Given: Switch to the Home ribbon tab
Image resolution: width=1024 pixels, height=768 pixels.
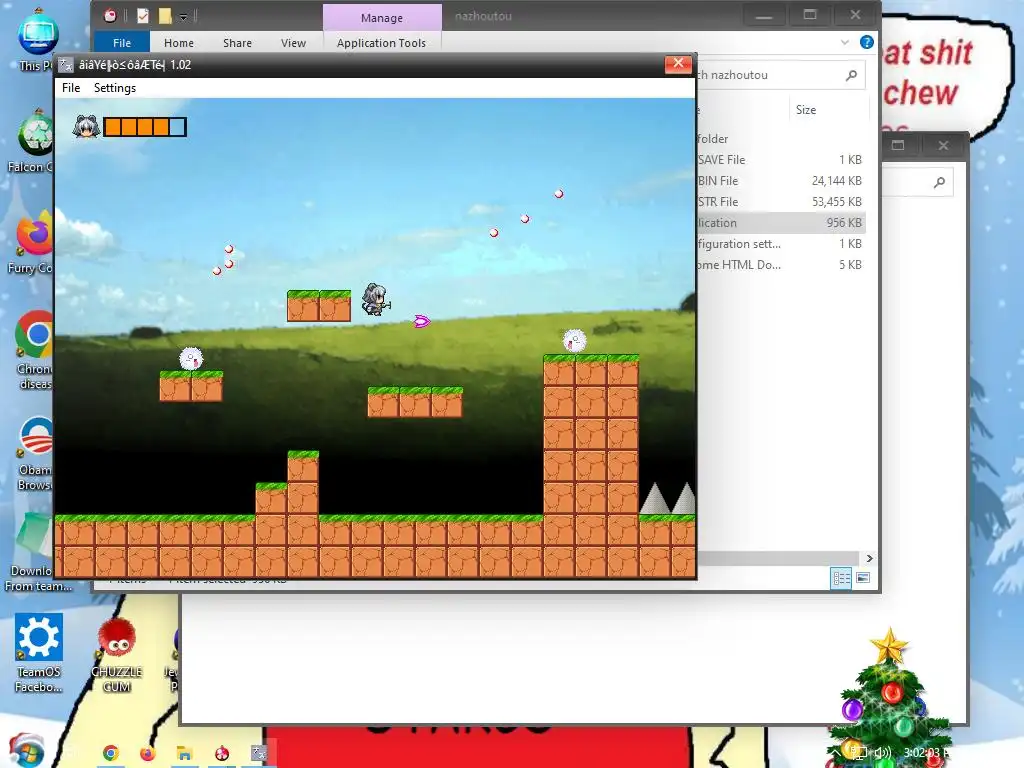Looking at the screenshot, I should [x=179, y=42].
